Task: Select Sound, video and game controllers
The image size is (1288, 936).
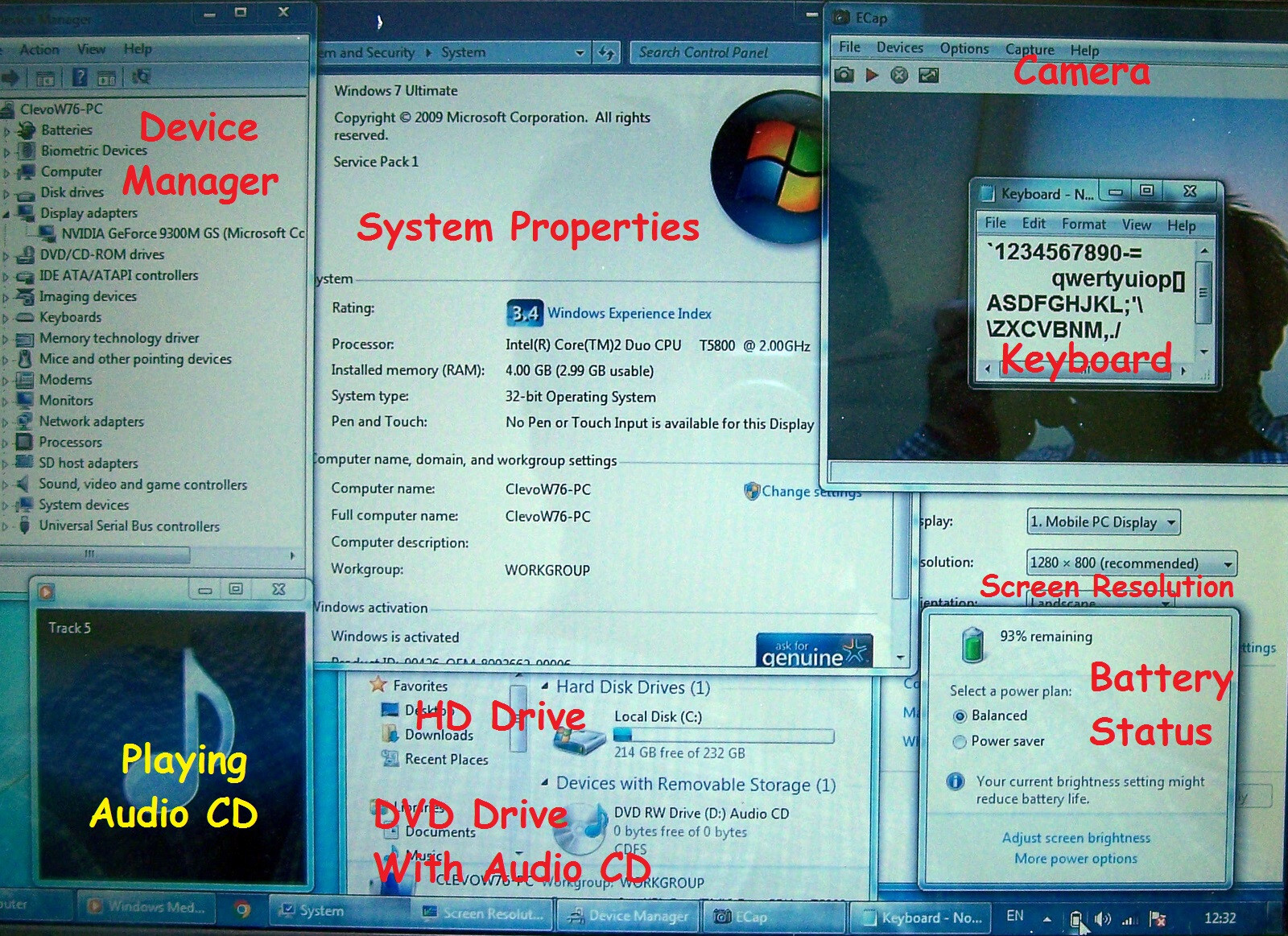Action: tap(142, 484)
